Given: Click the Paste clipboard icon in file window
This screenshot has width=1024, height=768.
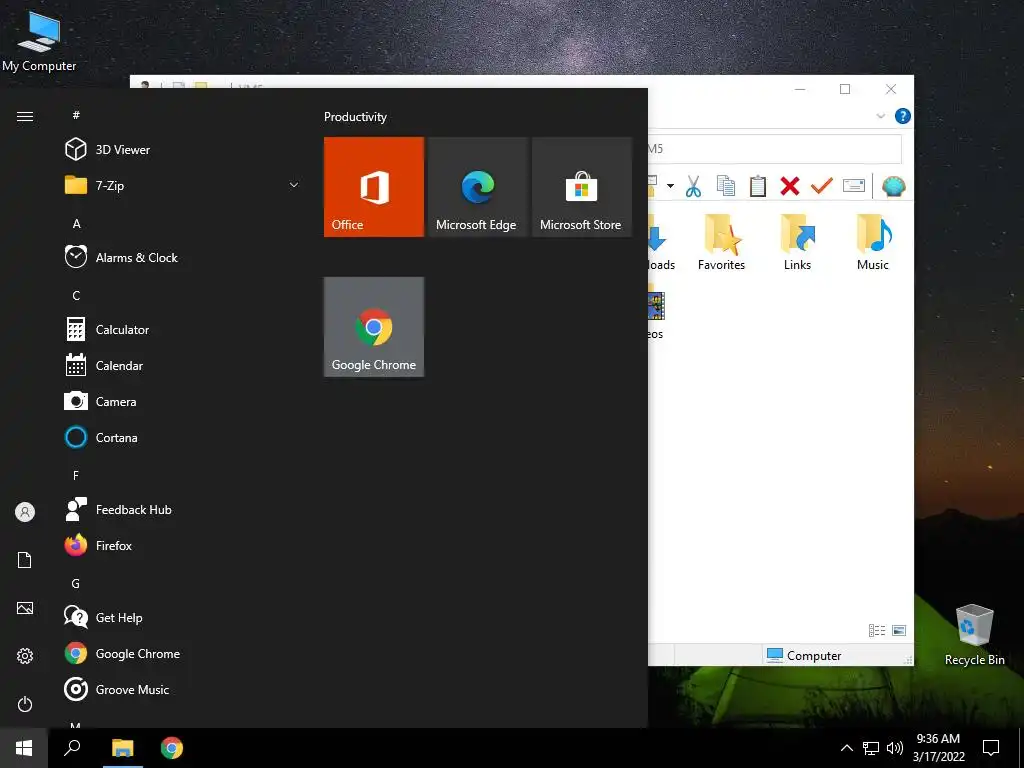Looking at the screenshot, I should point(758,186).
